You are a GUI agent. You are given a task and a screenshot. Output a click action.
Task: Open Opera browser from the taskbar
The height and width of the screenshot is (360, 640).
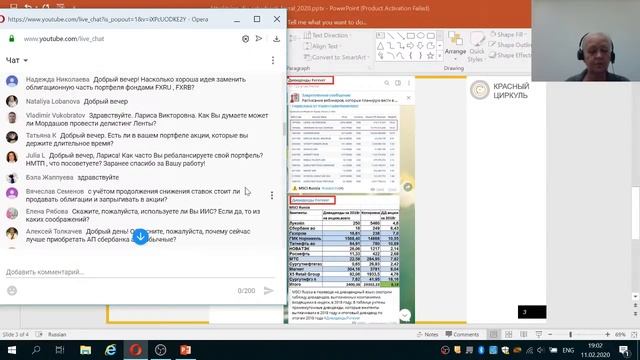(136, 350)
